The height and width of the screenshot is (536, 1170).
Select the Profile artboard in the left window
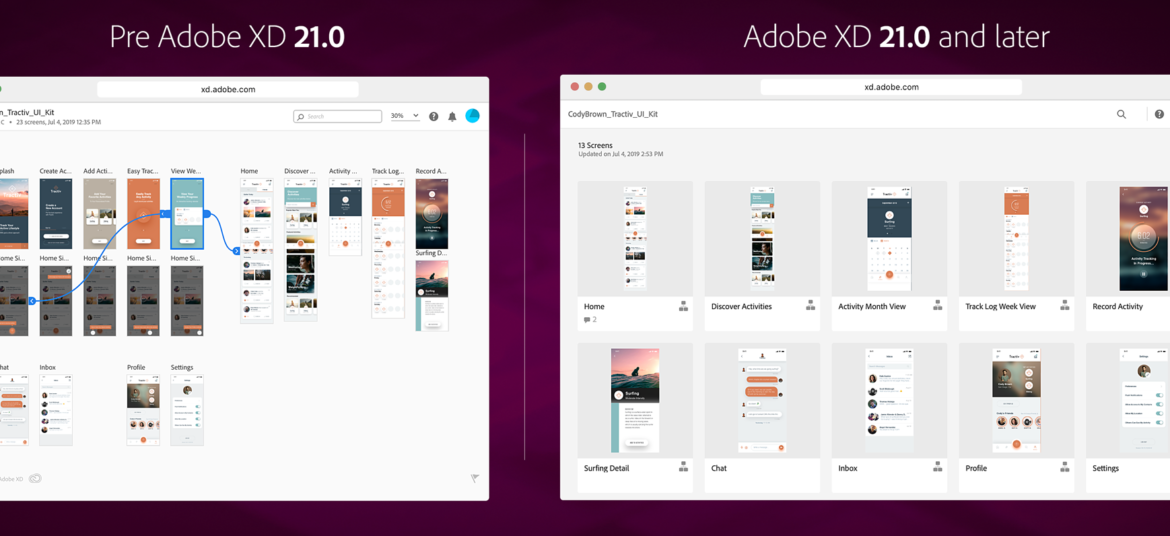[x=143, y=410]
